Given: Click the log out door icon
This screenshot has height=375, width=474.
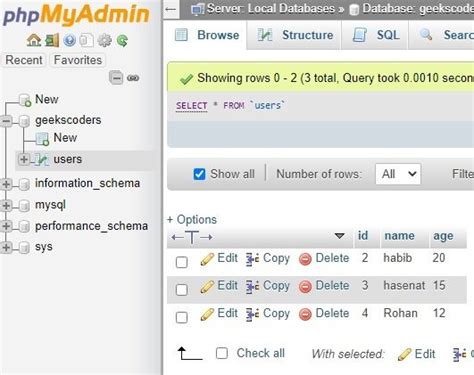Looking at the screenshot, I should [52, 40].
